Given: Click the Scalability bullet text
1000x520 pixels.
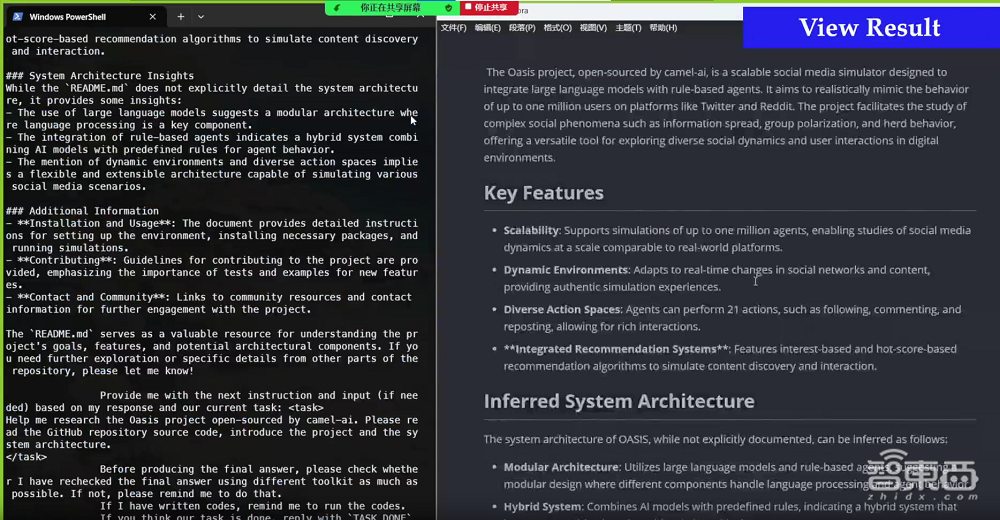Looking at the screenshot, I should 531,230.
